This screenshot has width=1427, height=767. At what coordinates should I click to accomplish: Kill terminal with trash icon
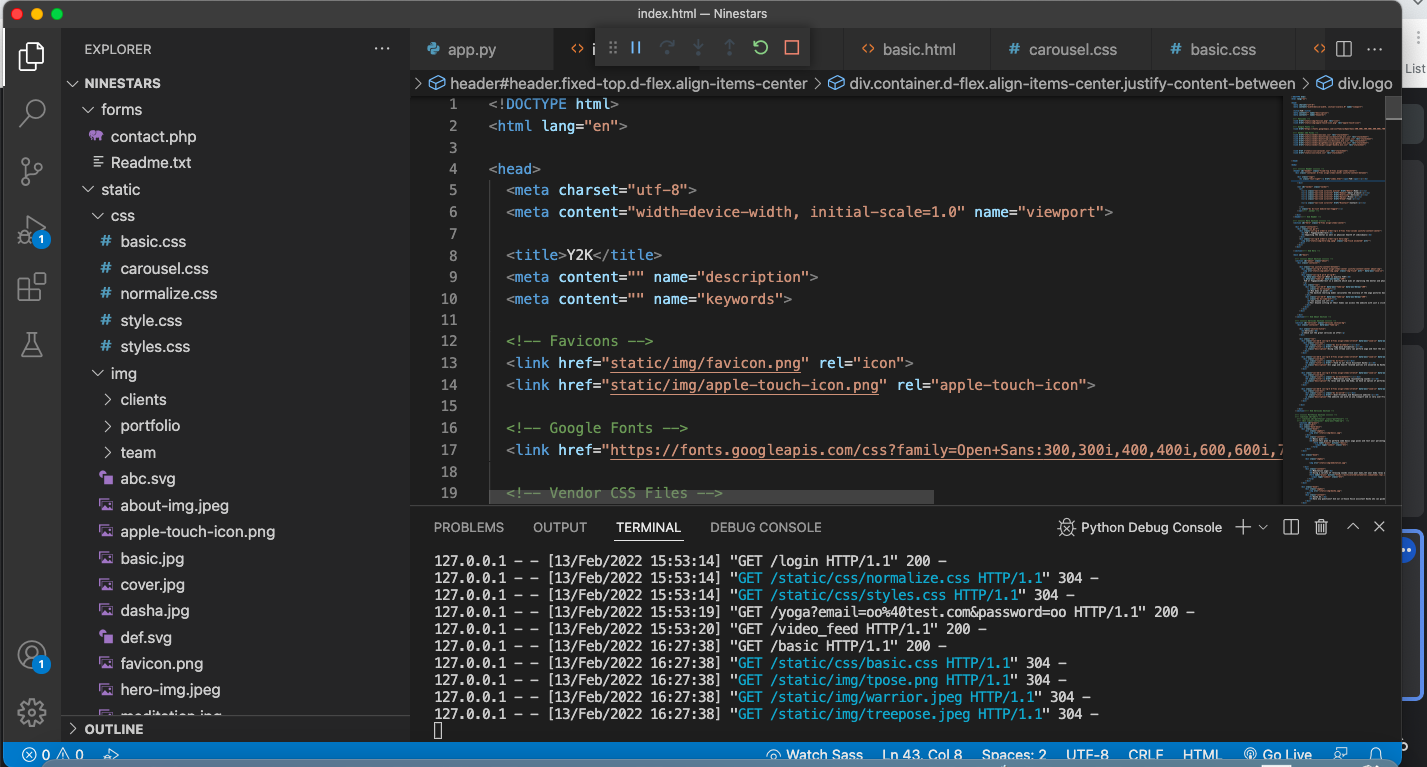(x=1321, y=527)
